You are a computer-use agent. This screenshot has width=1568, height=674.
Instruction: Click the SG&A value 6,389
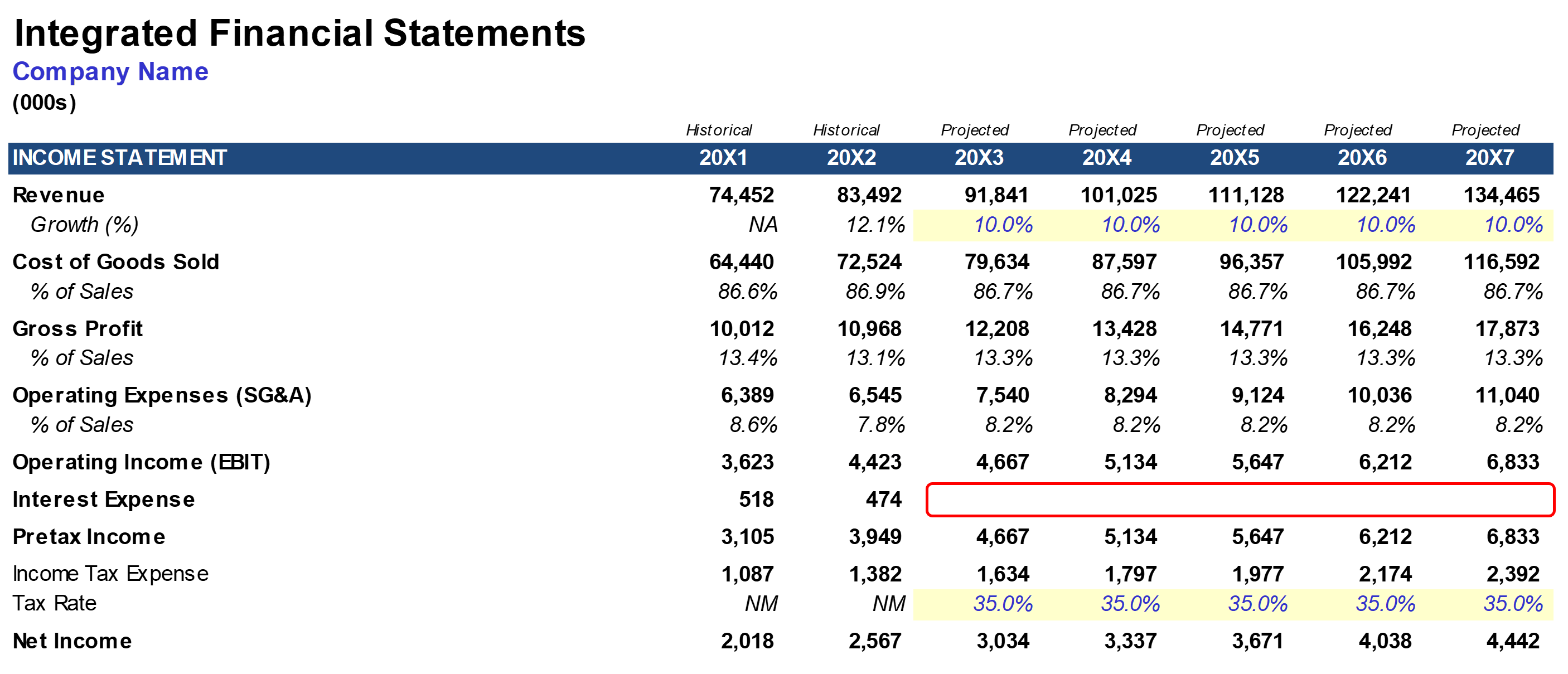pyautogui.click(x=748, y=395)
